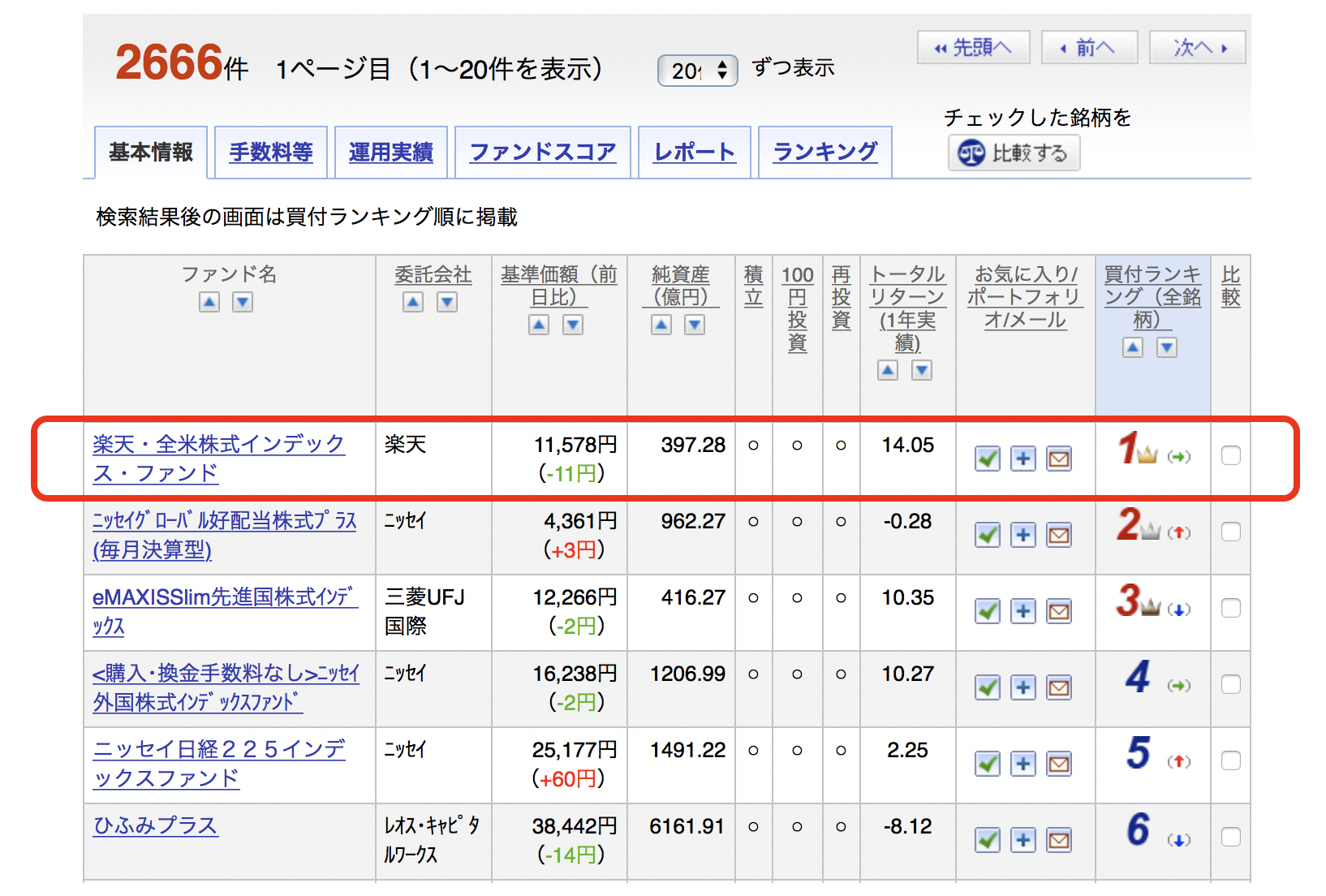Viewport: 1326px width, 896px height.
Task: Sort 基準価額 column descending
Action: click(573, 325)
